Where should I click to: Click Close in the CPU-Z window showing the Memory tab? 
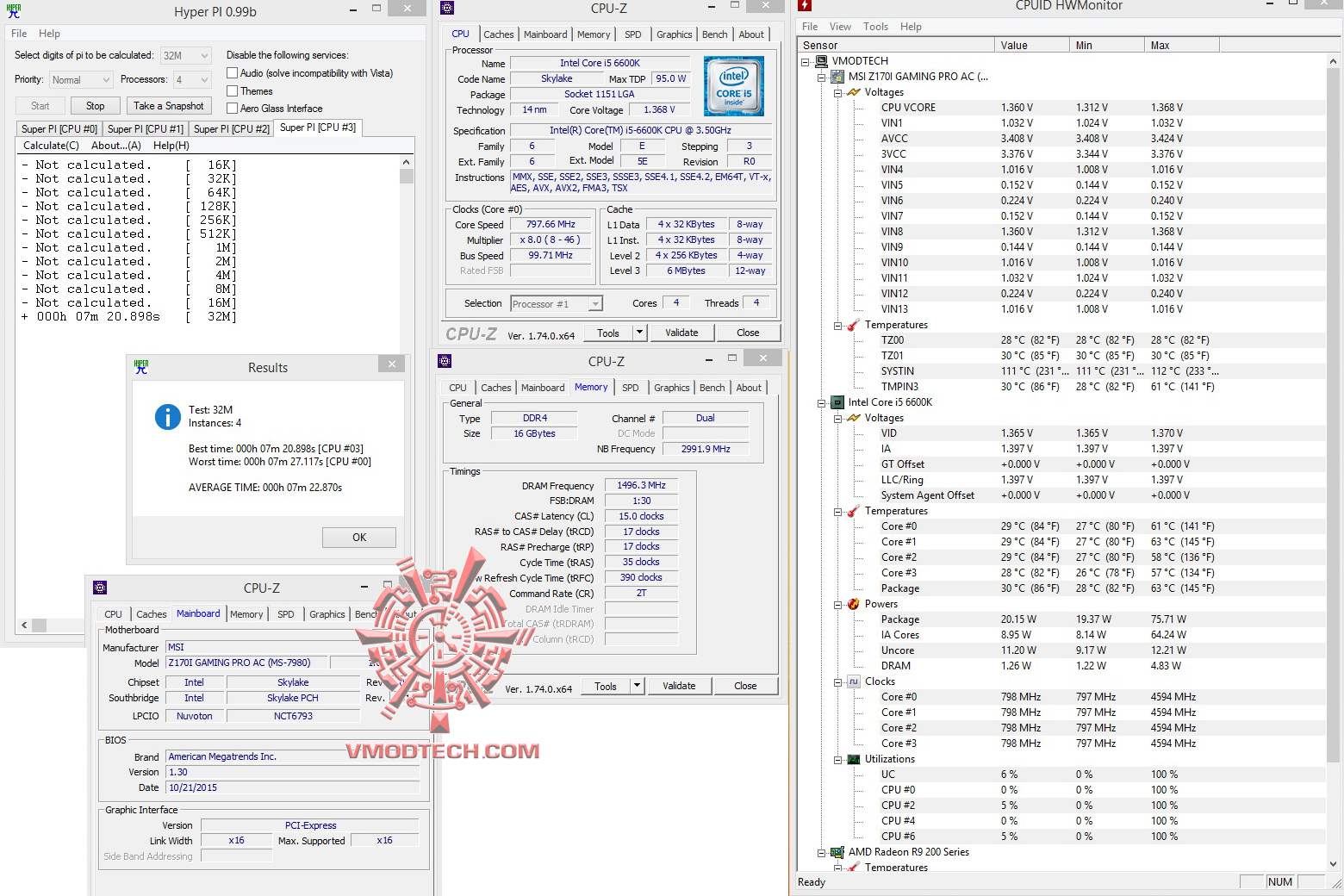pyautogui.click(x=745, y=686)
